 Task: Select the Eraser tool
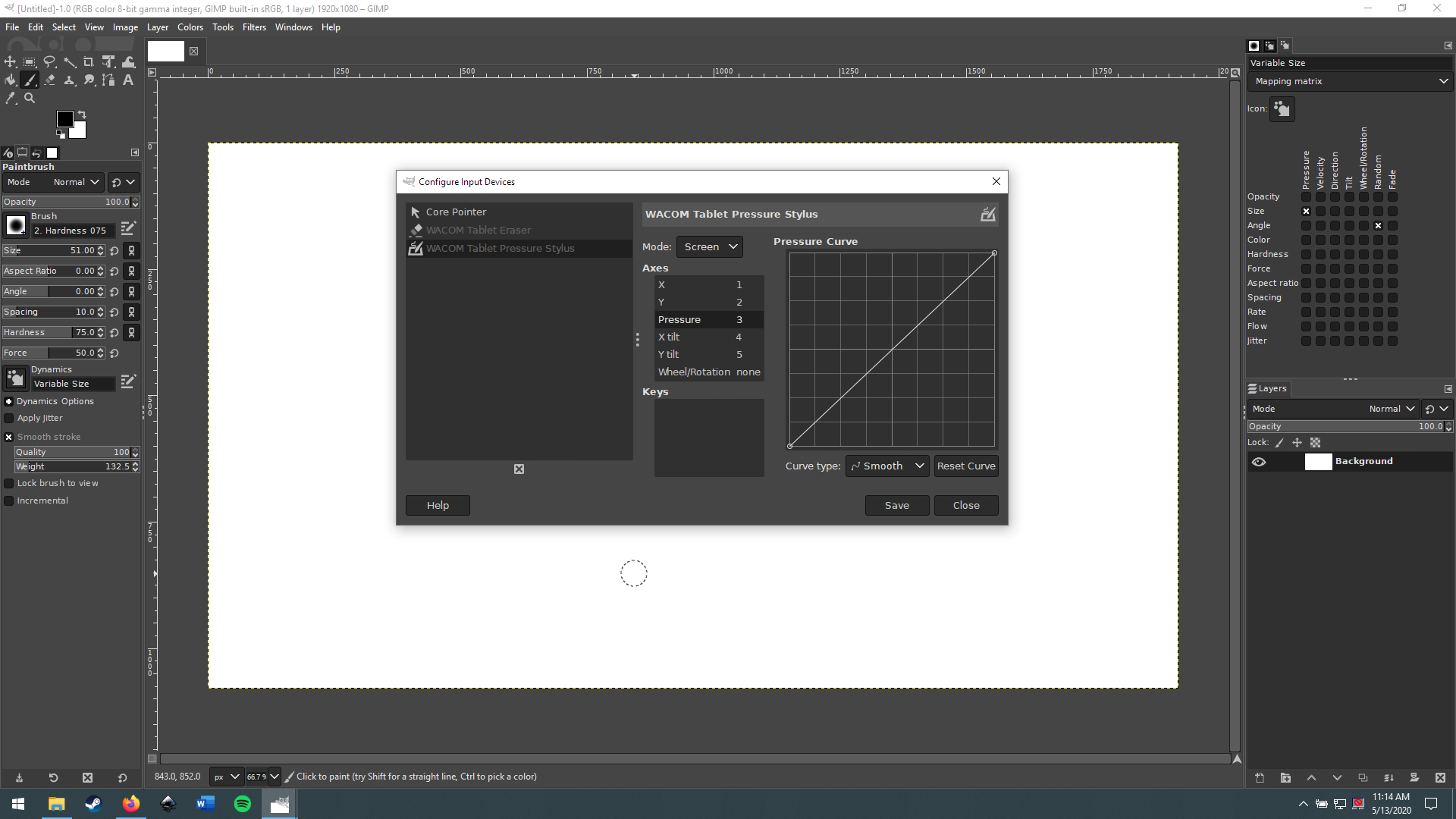(x=49, y=80)
